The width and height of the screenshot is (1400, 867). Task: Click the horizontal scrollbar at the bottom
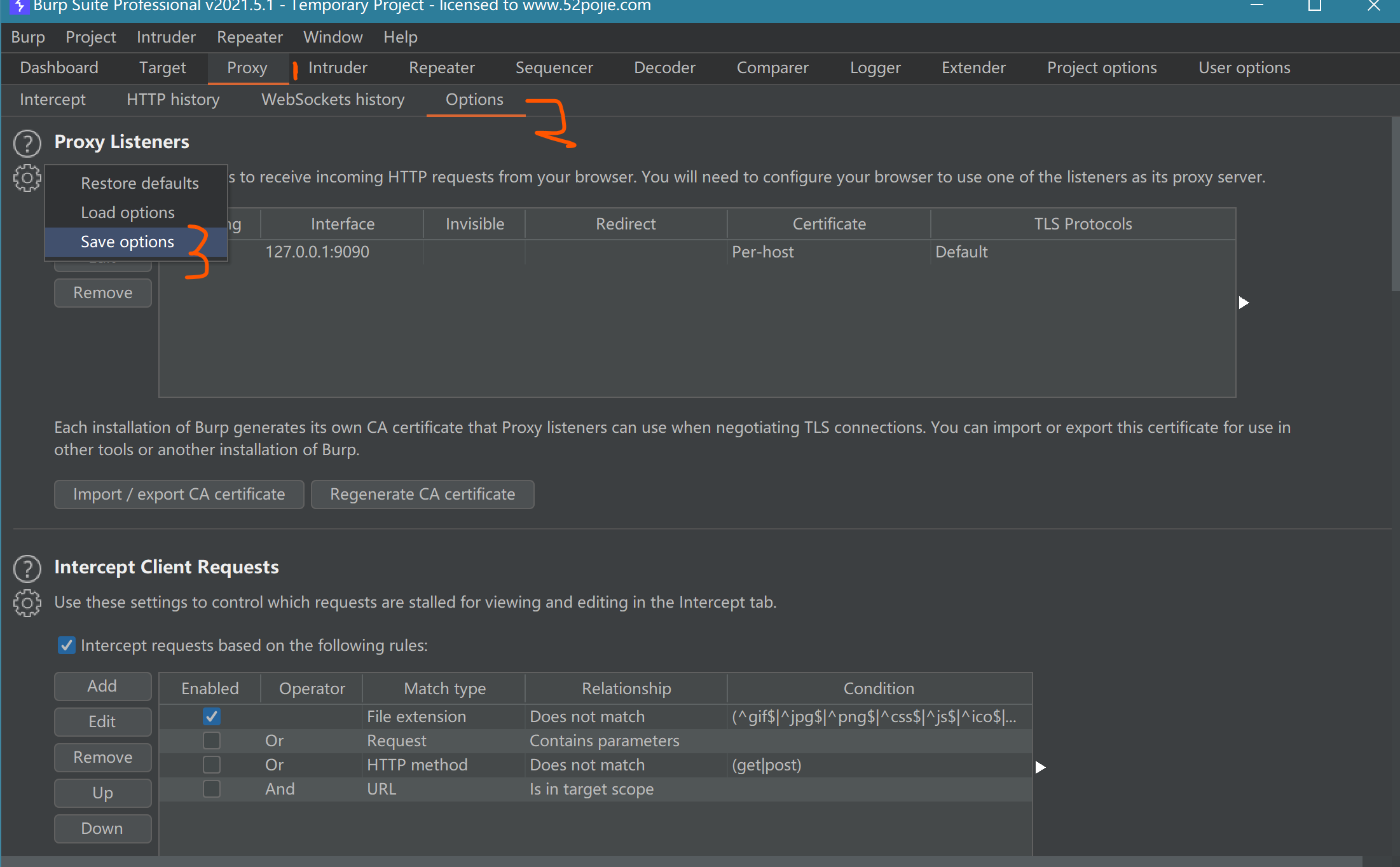point(682,861)
